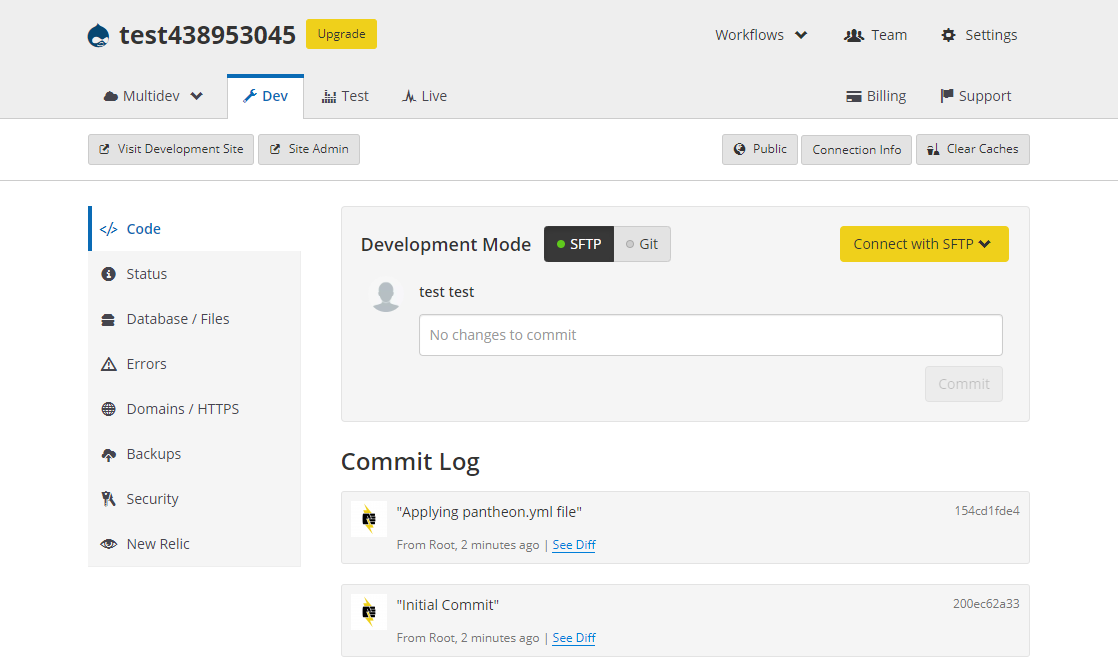Open Backups cloud icon item
The image size is (1118, 665).
tap(153, 454)
